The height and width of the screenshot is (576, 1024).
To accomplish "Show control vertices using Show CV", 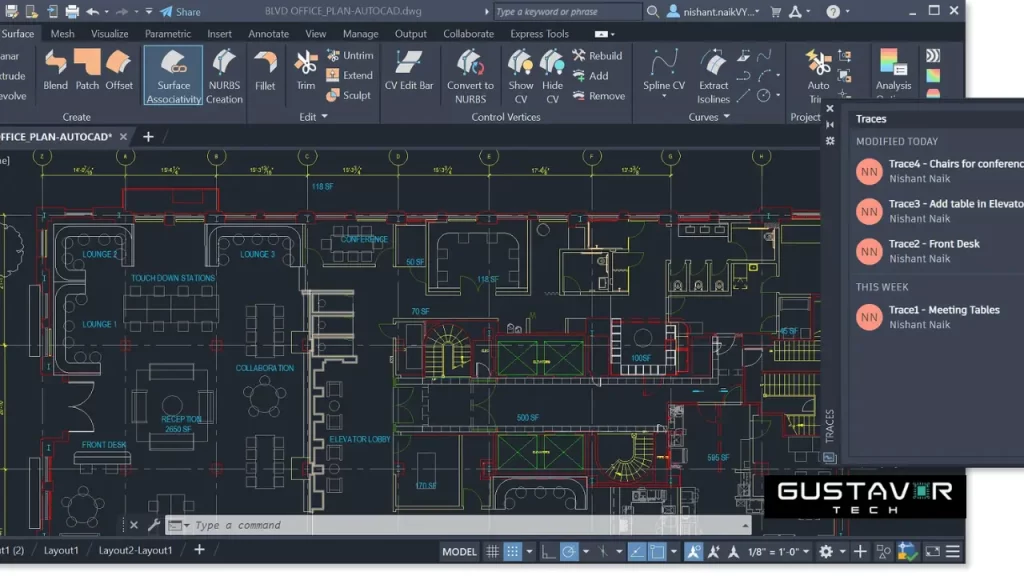I will (x=520, y=75).
